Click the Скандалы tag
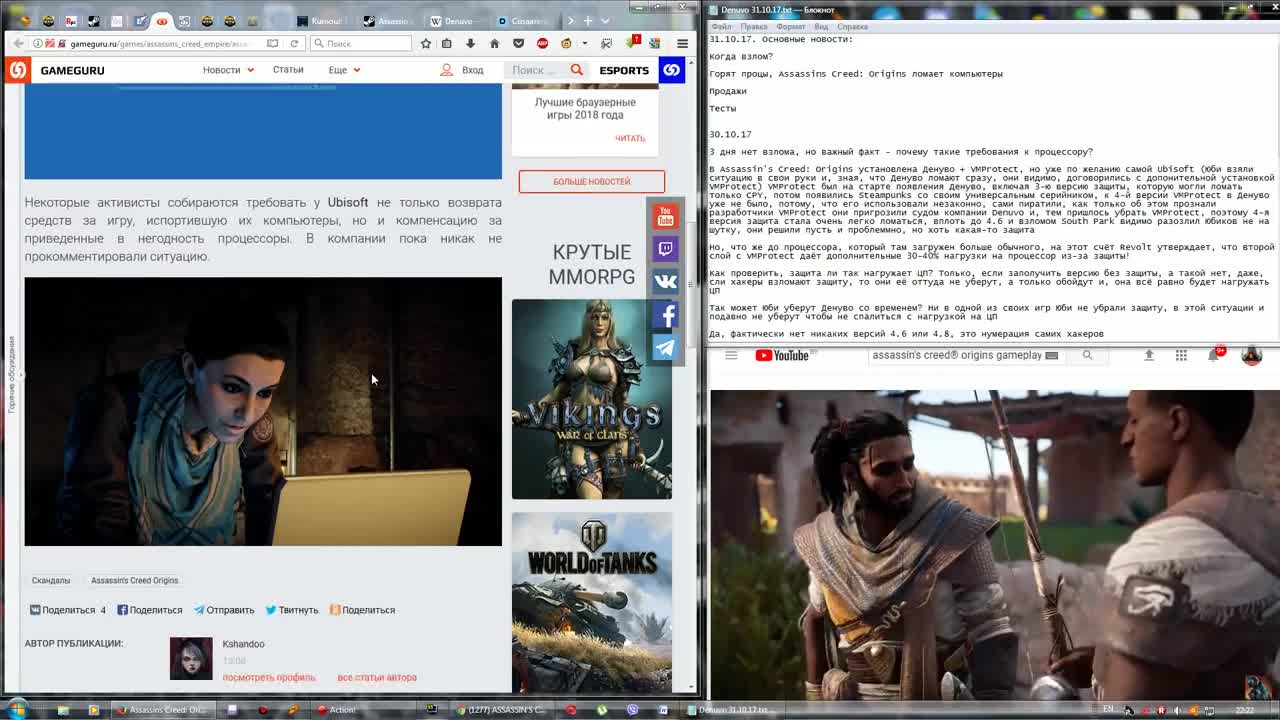The image size is (1280, 720). coord(51,580)
